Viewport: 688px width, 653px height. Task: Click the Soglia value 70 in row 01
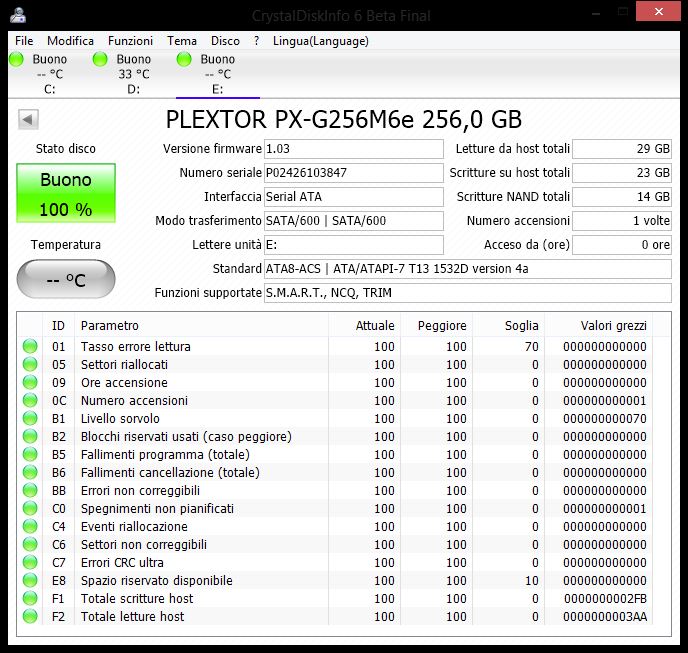tap(531, 346)
